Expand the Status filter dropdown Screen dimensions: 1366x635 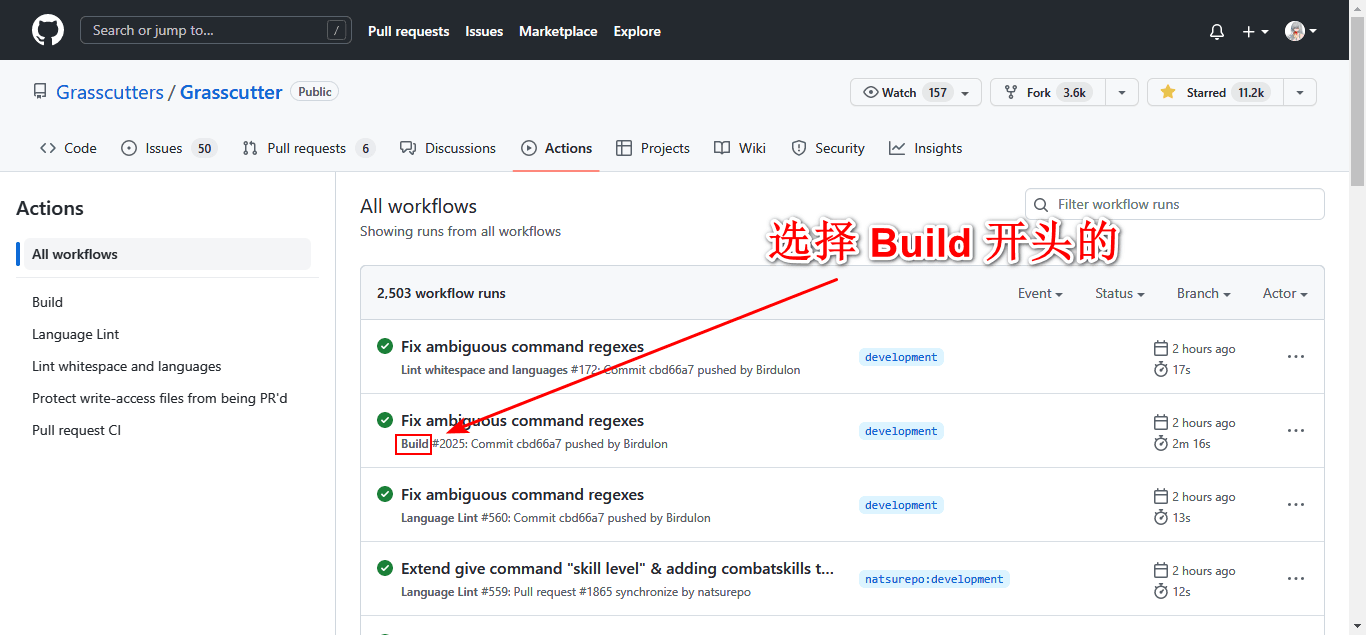[1119, 293]
